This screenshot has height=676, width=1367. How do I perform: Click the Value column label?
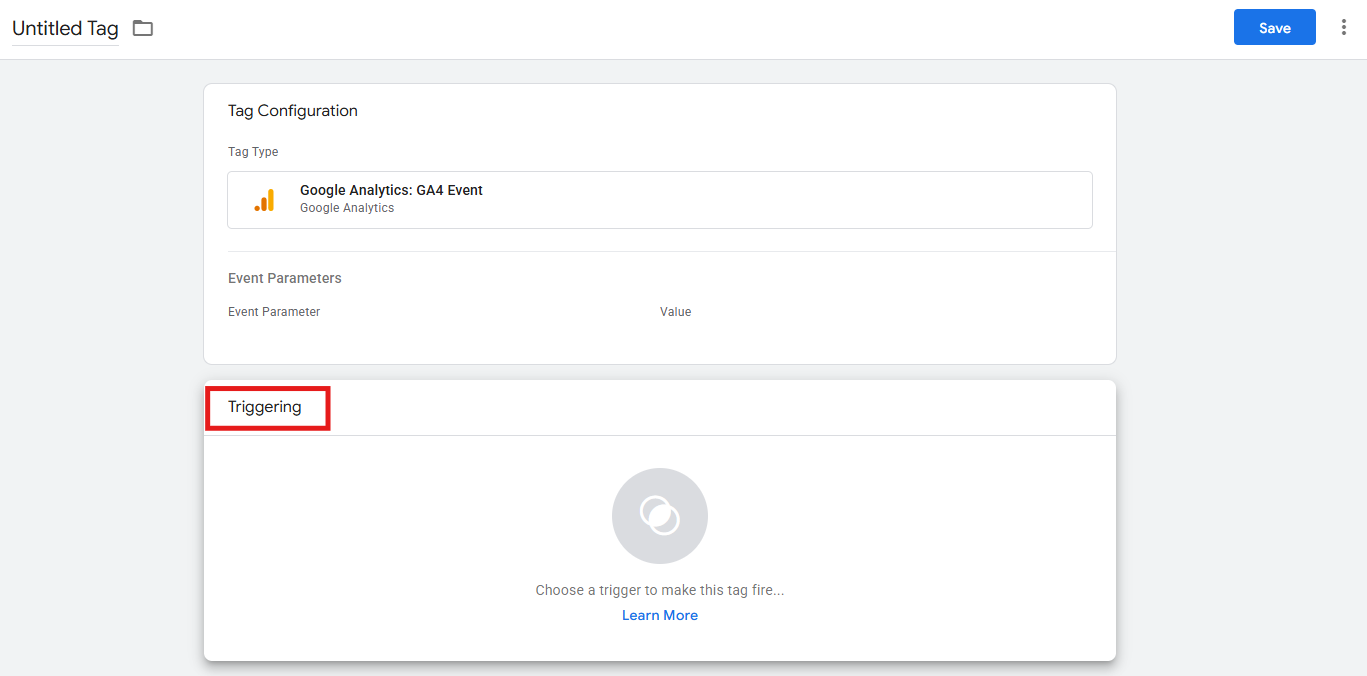[x=676, y=312]
